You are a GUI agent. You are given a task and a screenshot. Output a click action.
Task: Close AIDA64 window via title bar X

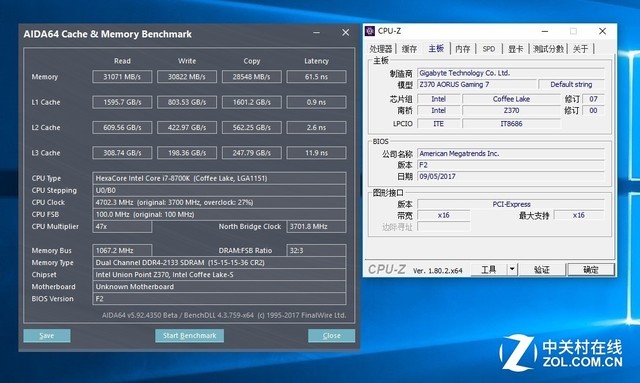pyautogui.click(x=346, y=33)
